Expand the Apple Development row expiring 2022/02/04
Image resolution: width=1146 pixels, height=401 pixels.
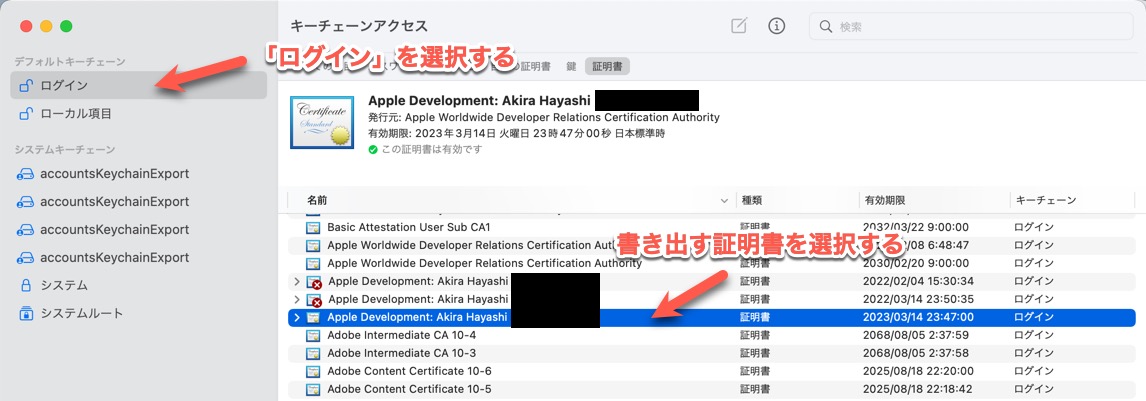click(x=296, y=281)
